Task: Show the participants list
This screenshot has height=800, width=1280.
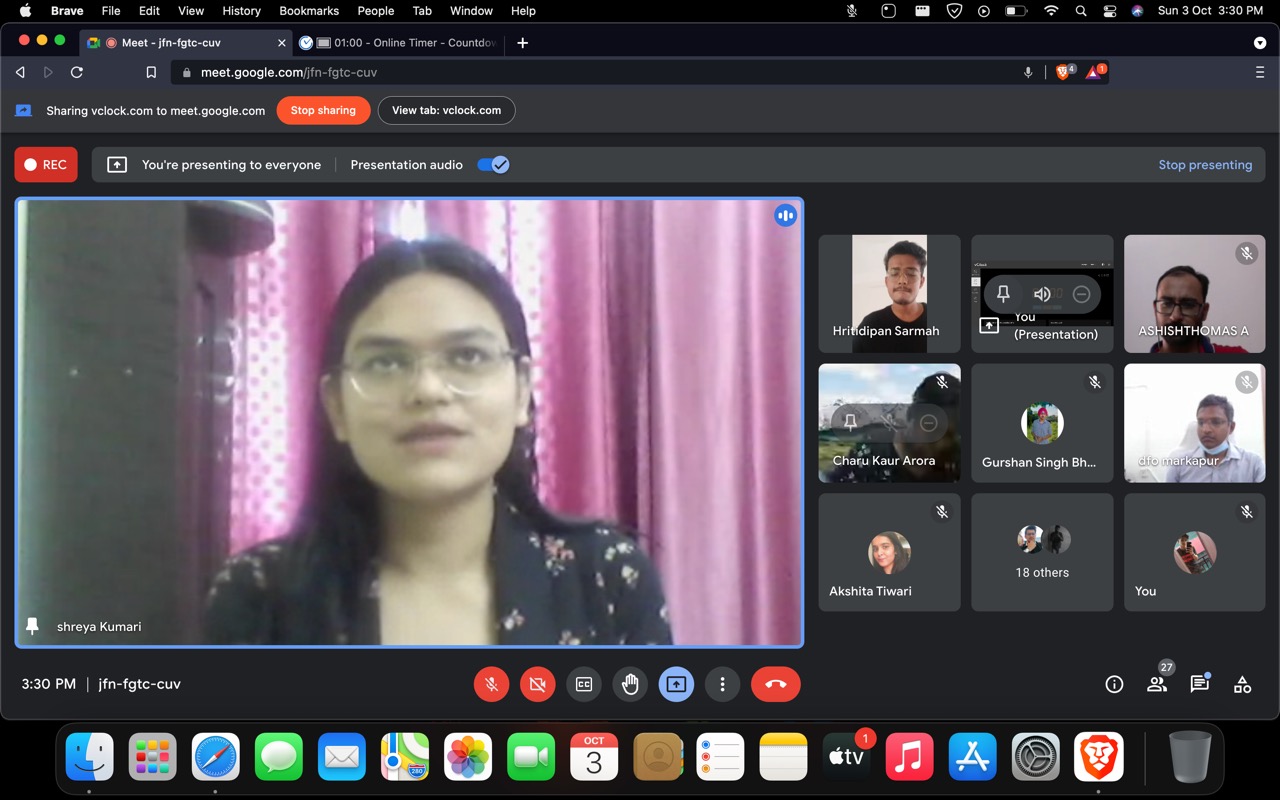Action: pos(1157,684)
